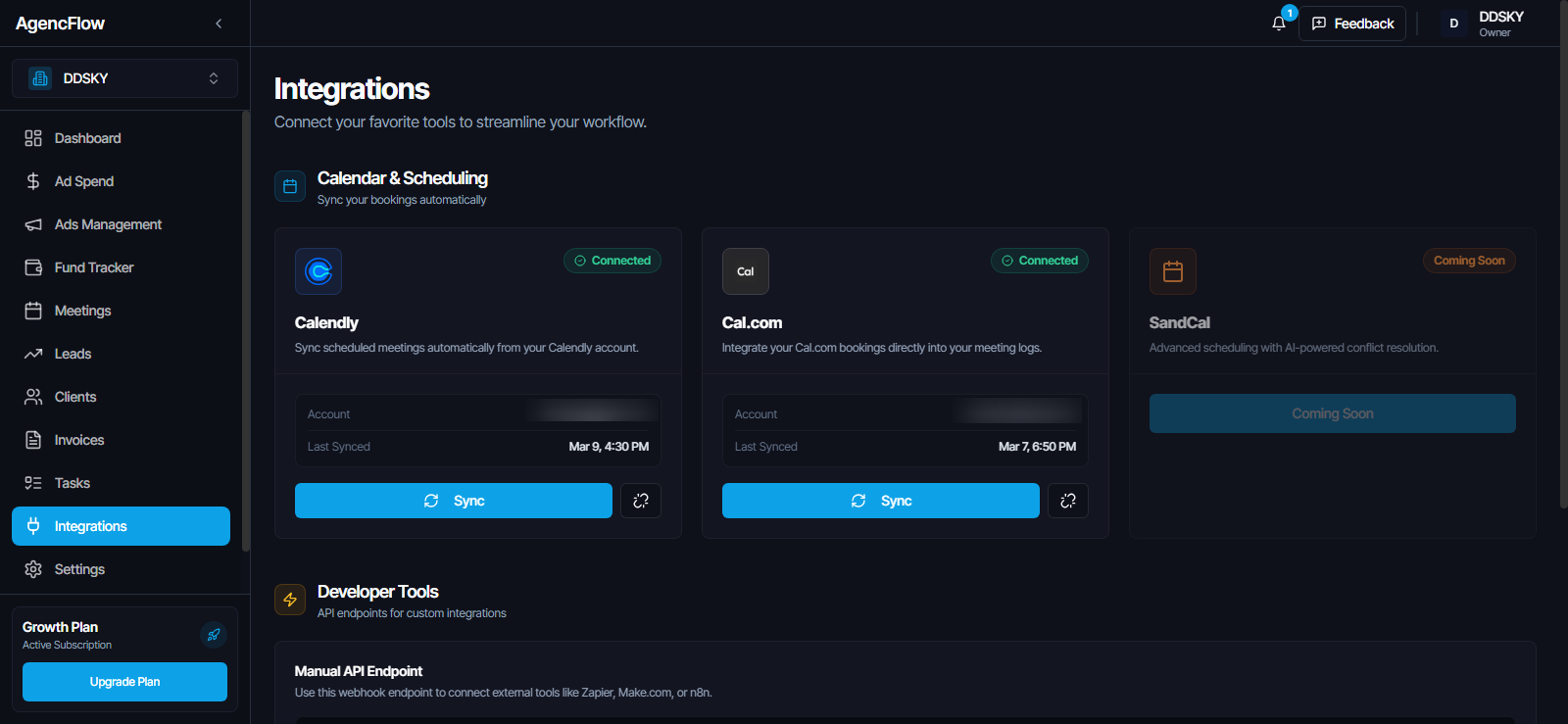Click the Fund Tracker wallet icon
Viewport: 1568px width, 724px height.
[33, 267]
